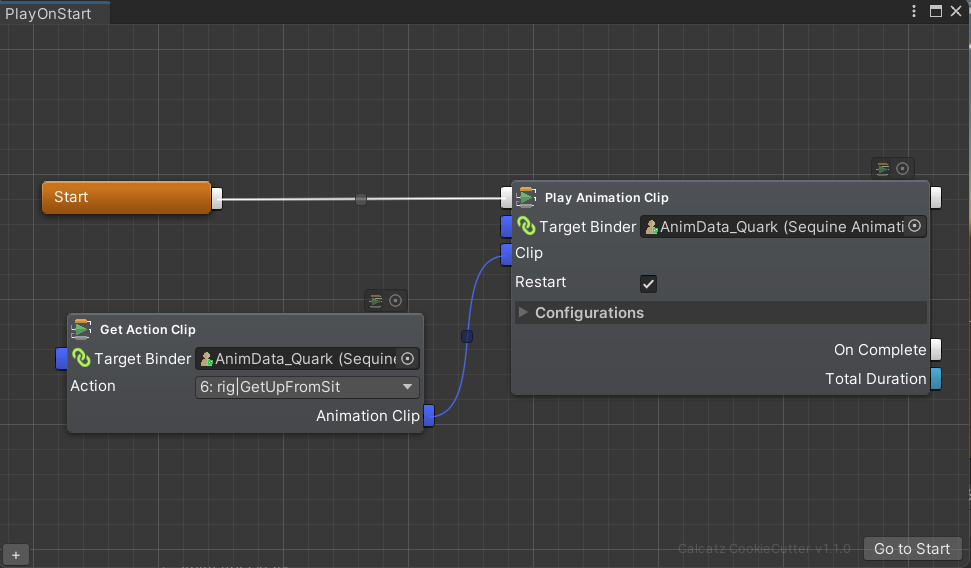The image size is (971, 568).
Task: Click the Get Action Clip node icon
Action: tap(82, 329)
